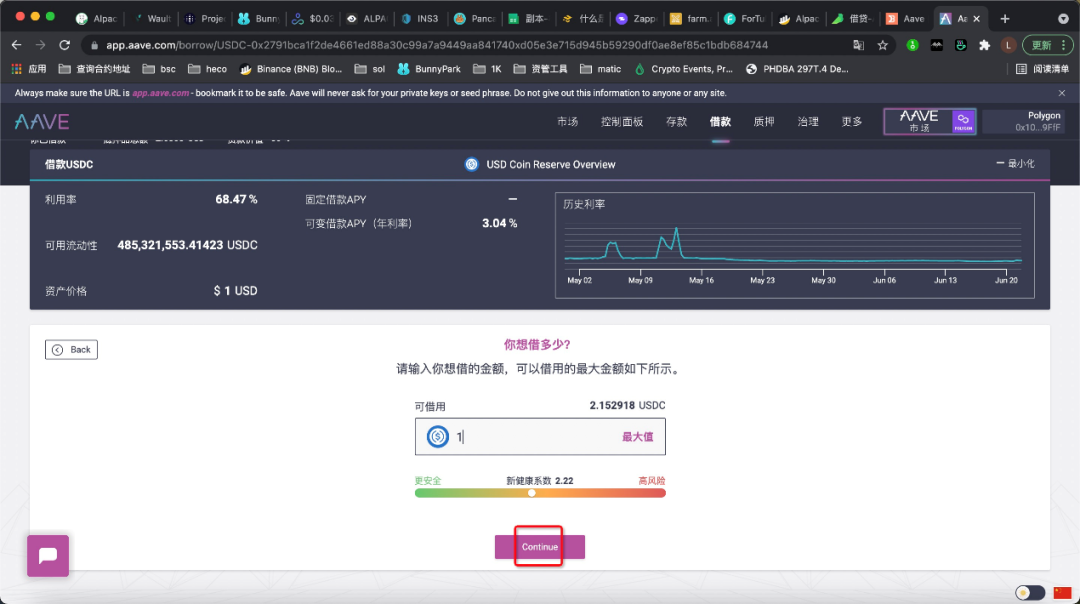Click the translate icon in the address bar

858,45
